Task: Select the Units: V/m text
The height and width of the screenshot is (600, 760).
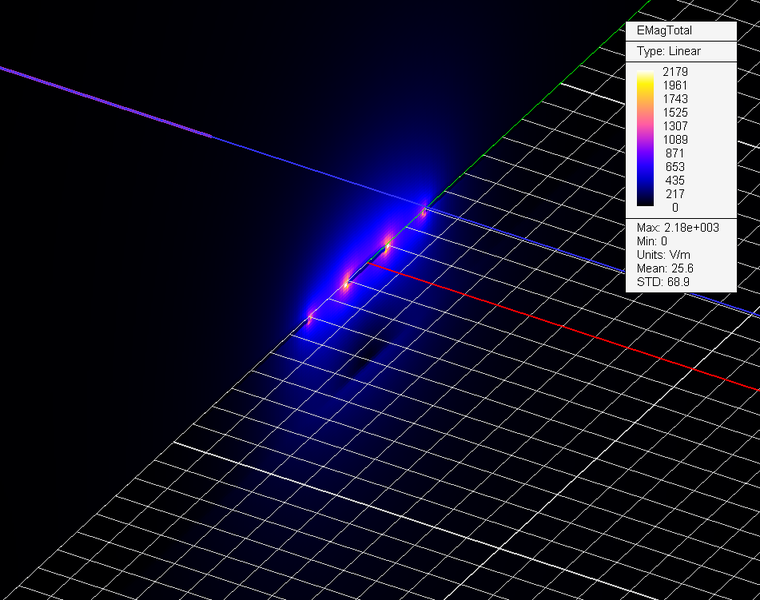Action: (665, 255)
